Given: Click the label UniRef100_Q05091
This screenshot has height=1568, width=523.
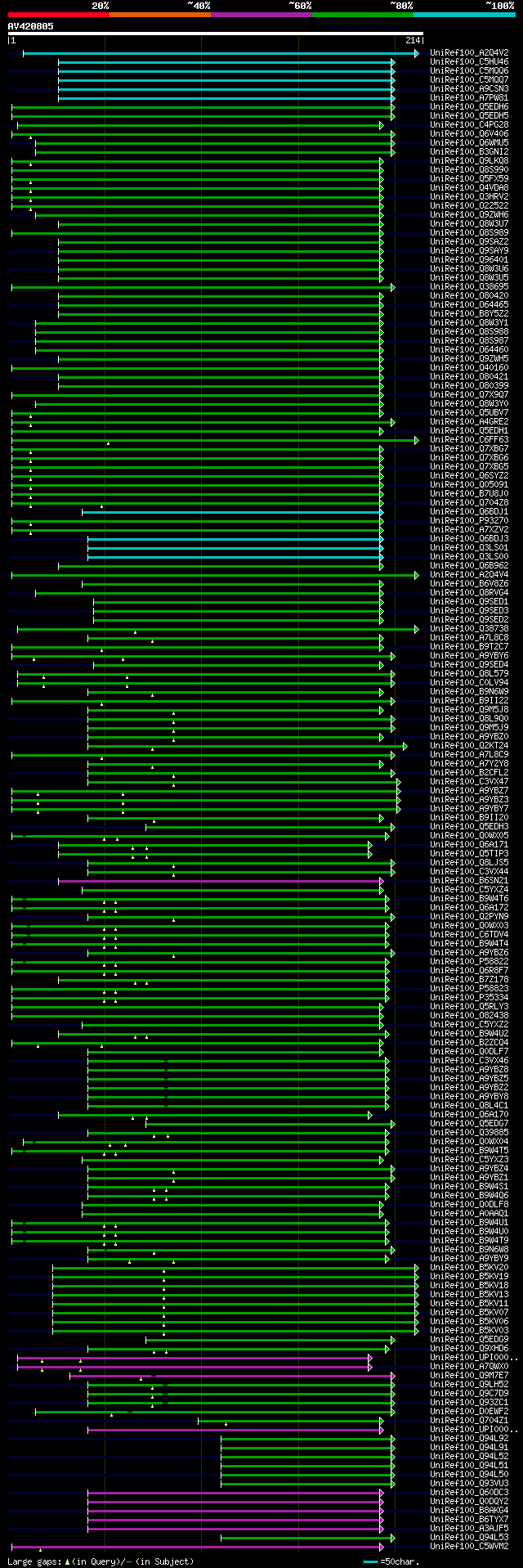Looking at the screenshot, I should [469, 484].
